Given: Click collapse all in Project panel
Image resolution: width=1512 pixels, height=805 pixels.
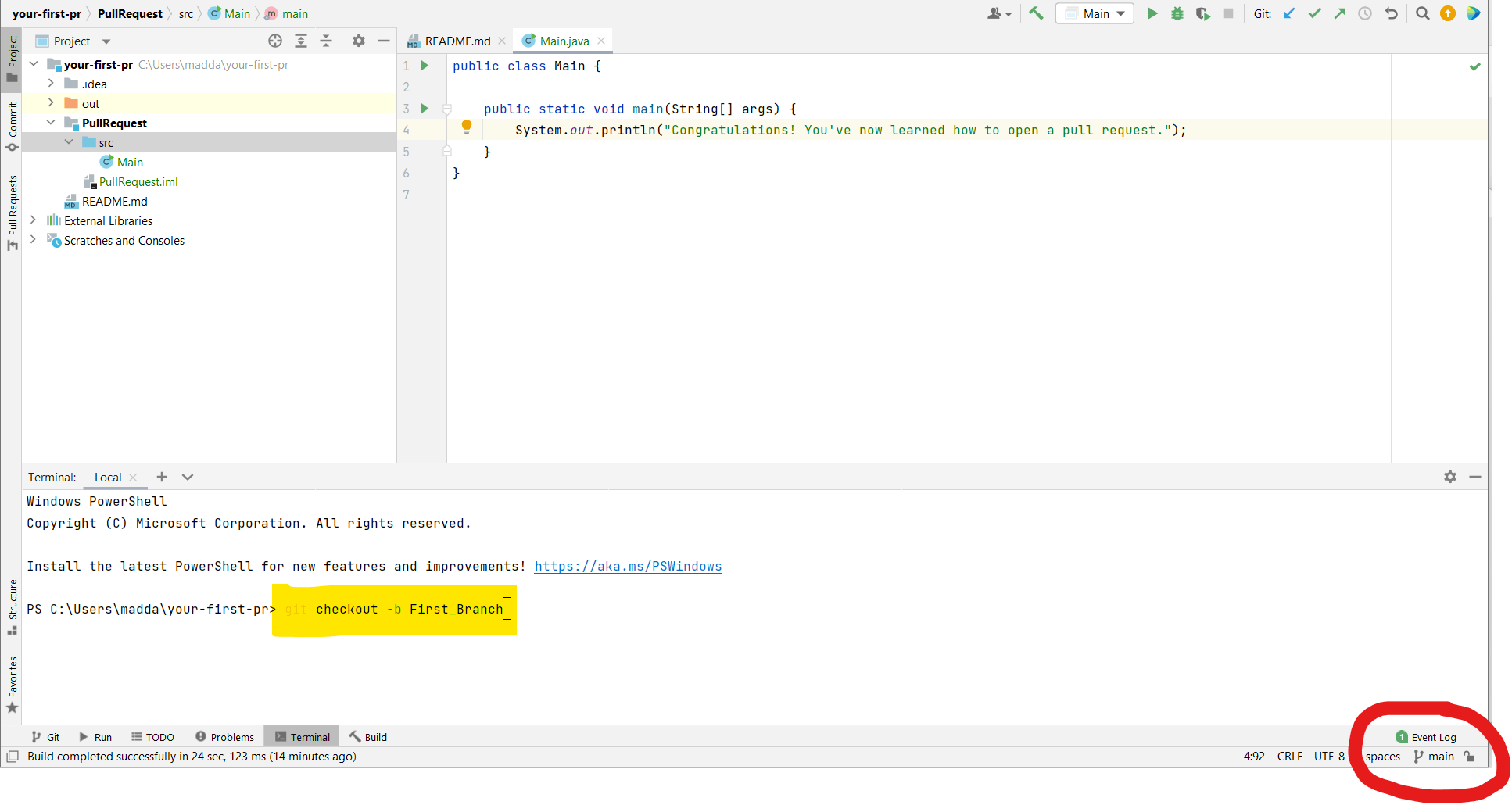Looking at the screenshot, I should (326, 41).
